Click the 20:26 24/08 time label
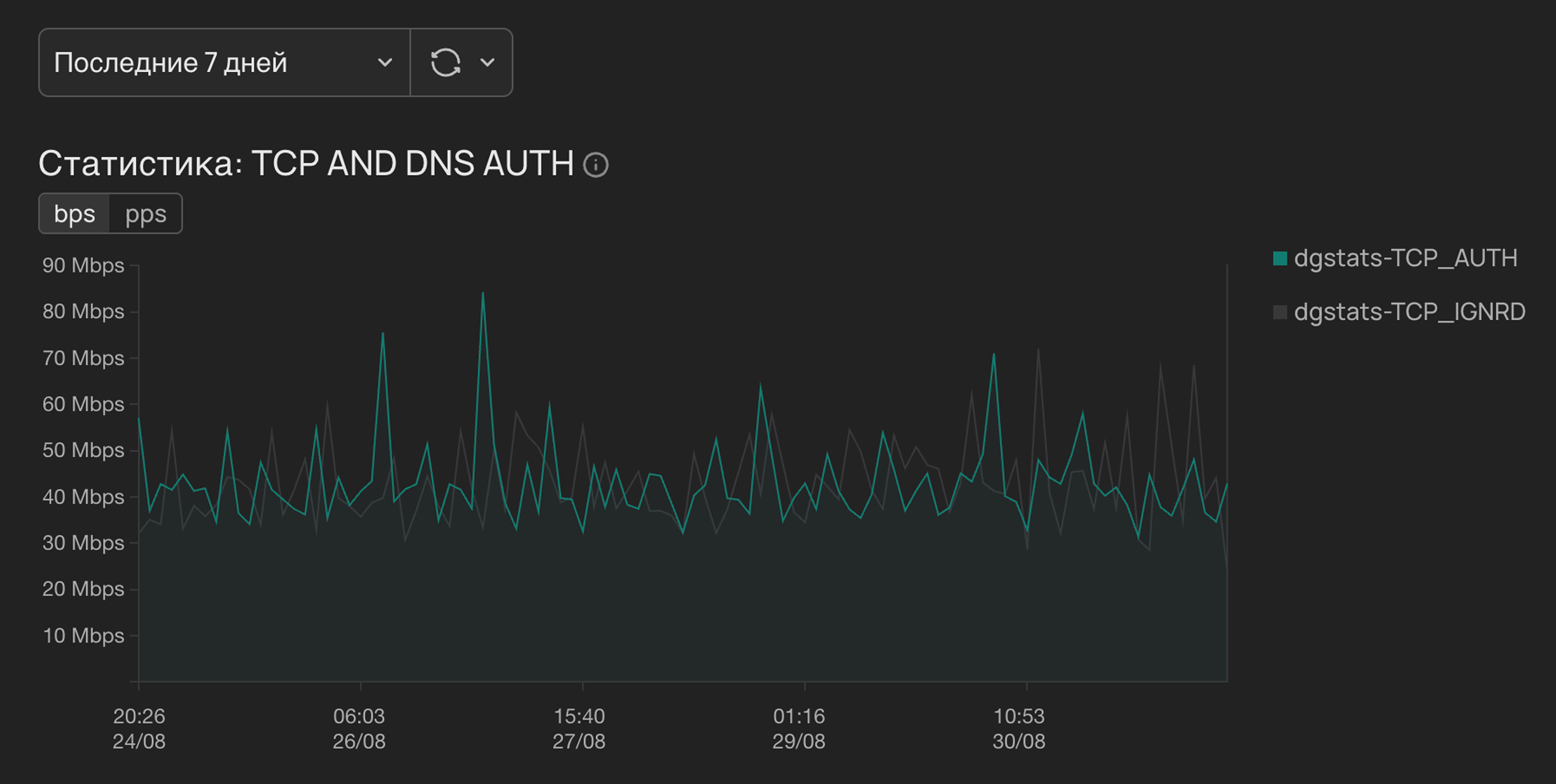1556x784 pixels. 139,728
